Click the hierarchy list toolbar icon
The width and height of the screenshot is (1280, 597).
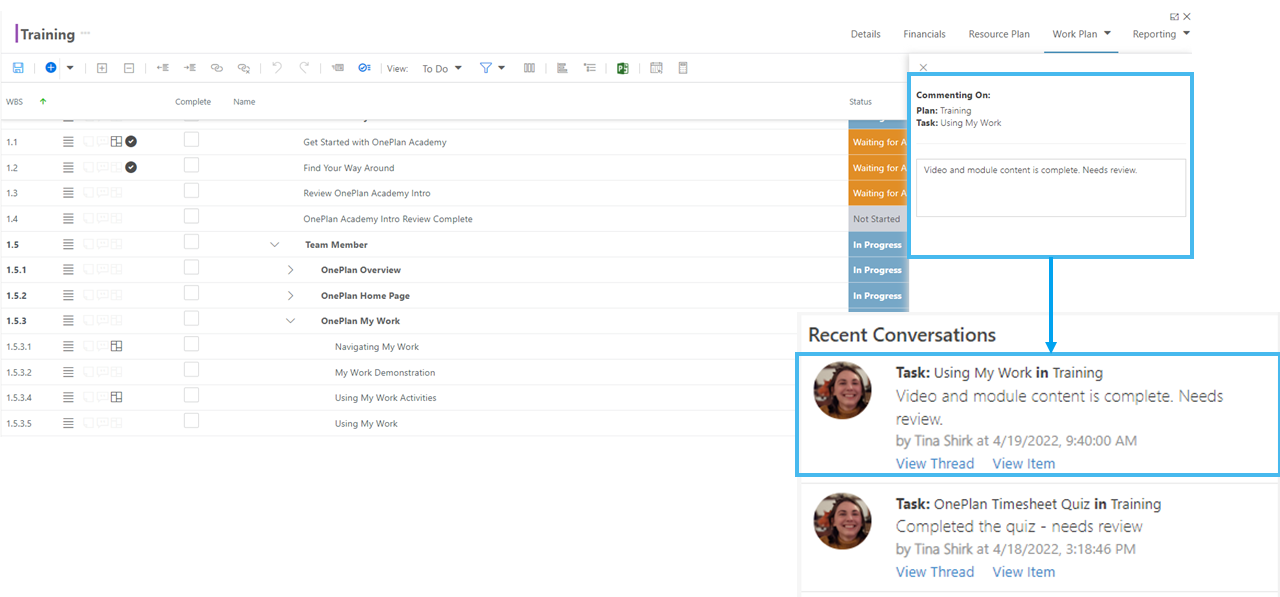pos(590,68)
